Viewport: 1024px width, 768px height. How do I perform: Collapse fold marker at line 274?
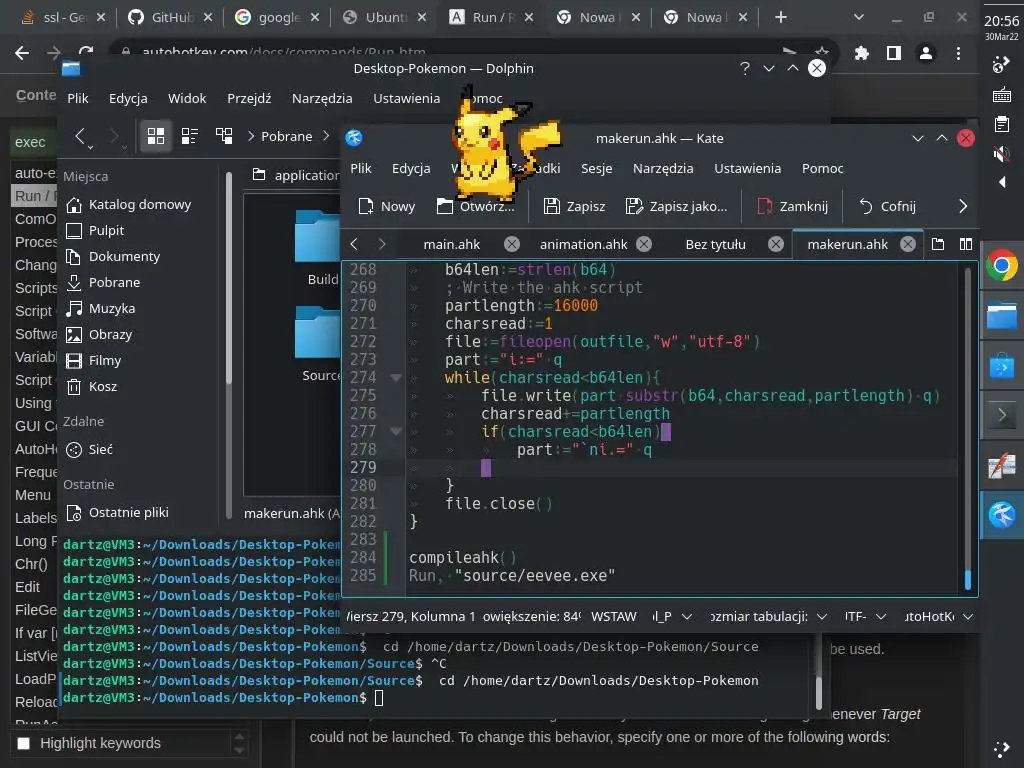[396, 377]
